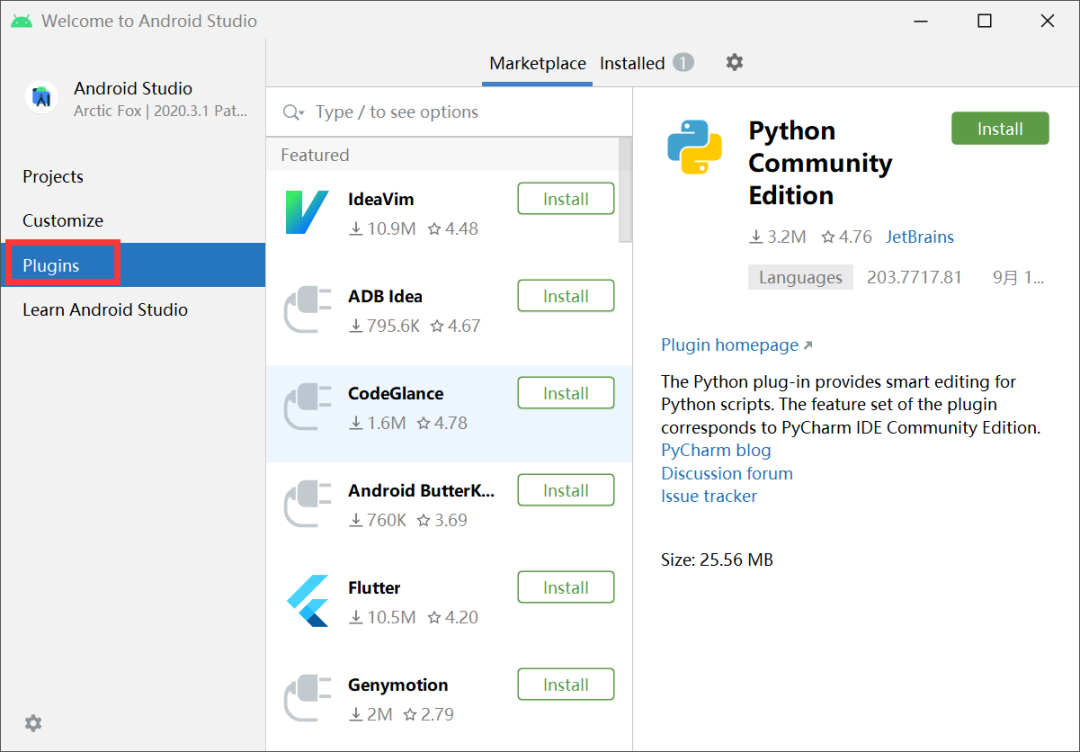This screenshot has width=1080, height=752.
Task: Close the Welcome to Android Studio window
Action: pyautogui.click(x=1047, y=21)
